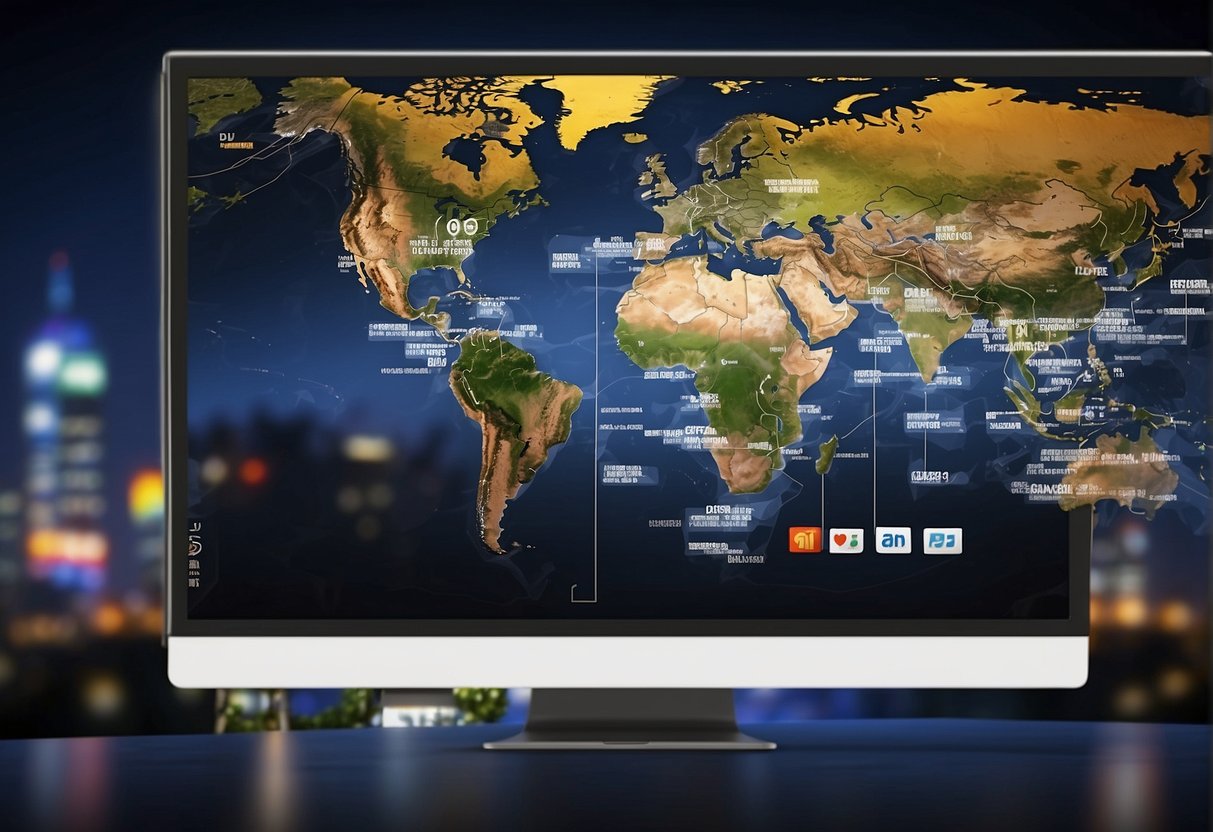Click the bracket marker at the vertical line's base

[x=583, y=594]
